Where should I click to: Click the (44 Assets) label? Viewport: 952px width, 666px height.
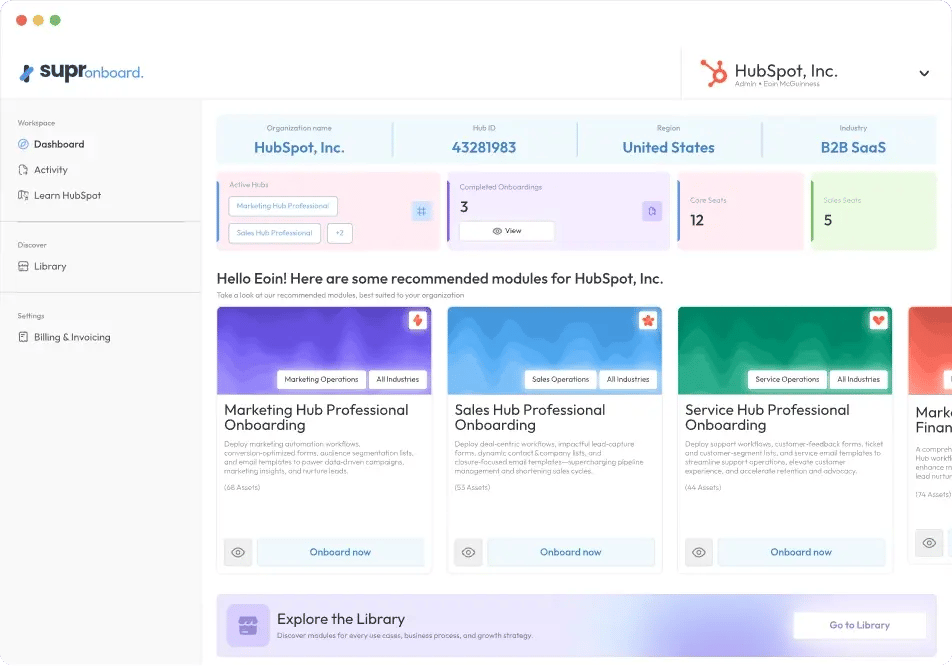pyautogui.click(x=703, y=488)
